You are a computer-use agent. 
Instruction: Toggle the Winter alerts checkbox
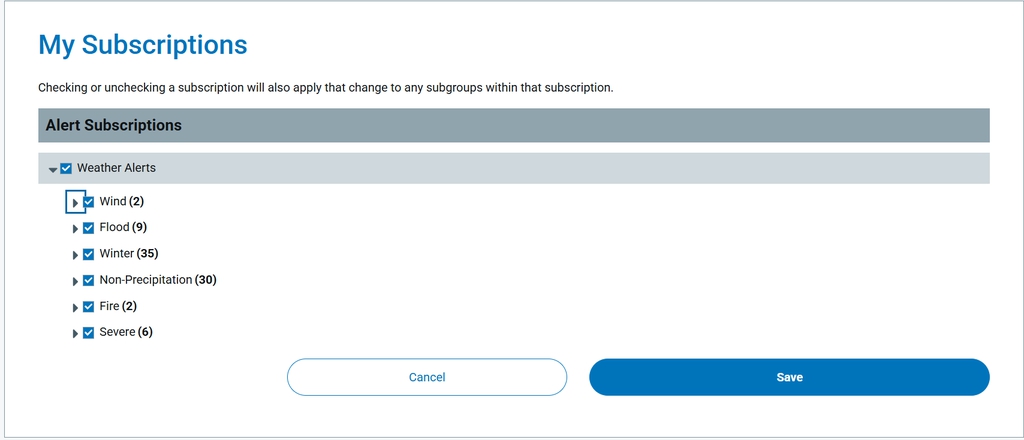click(89, 254)
